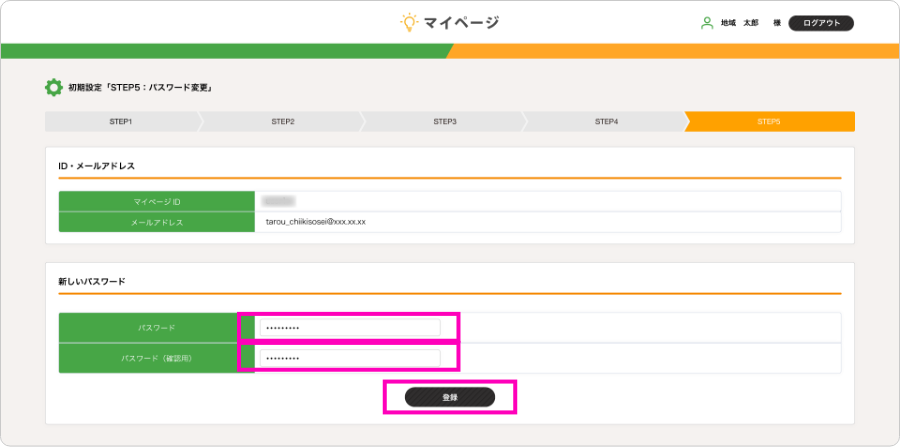Select the STEP1 progress step

121,122
